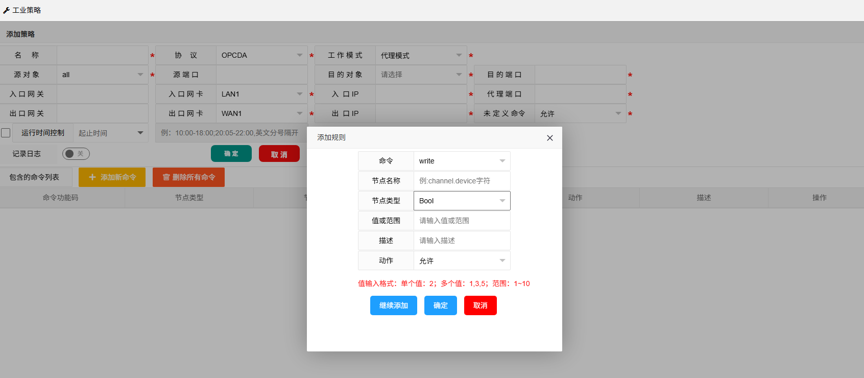Click the 删除所有命令 button
Viewport: 864px width, 378px height.
[188, 177]
